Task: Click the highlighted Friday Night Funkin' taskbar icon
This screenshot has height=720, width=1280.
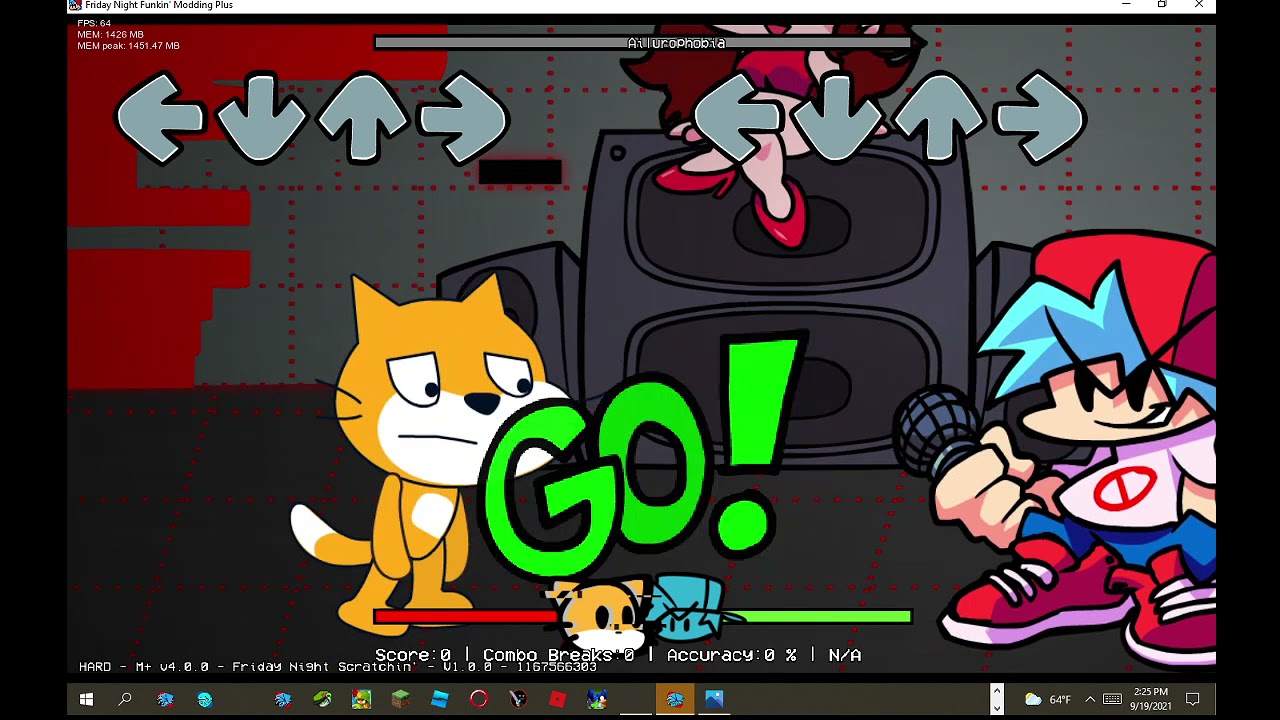Action: pyautogui.click(x=675, y=699)
